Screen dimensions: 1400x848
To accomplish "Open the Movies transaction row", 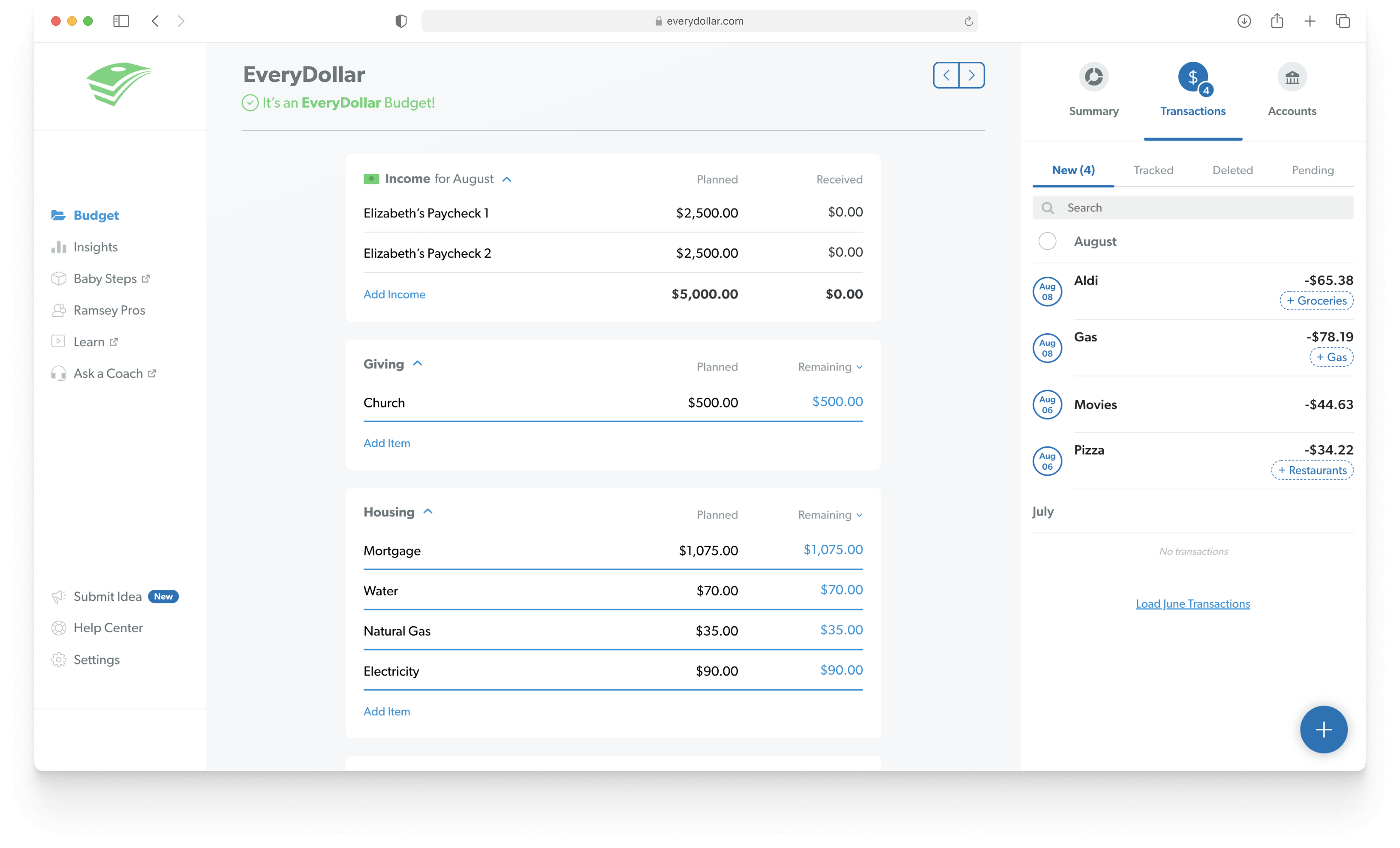I will tap(1192, 404).
